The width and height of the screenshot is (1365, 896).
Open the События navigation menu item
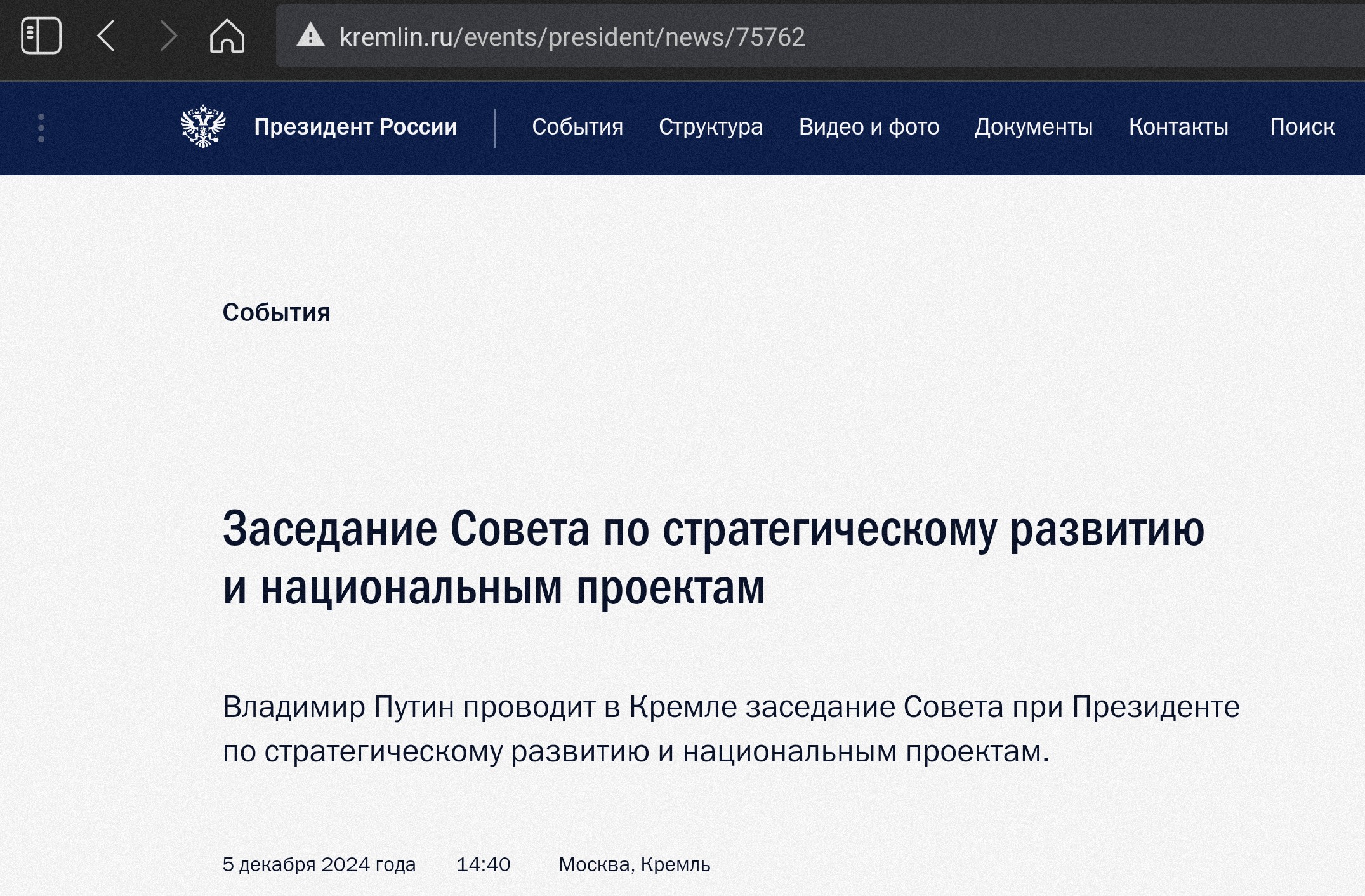577,127
